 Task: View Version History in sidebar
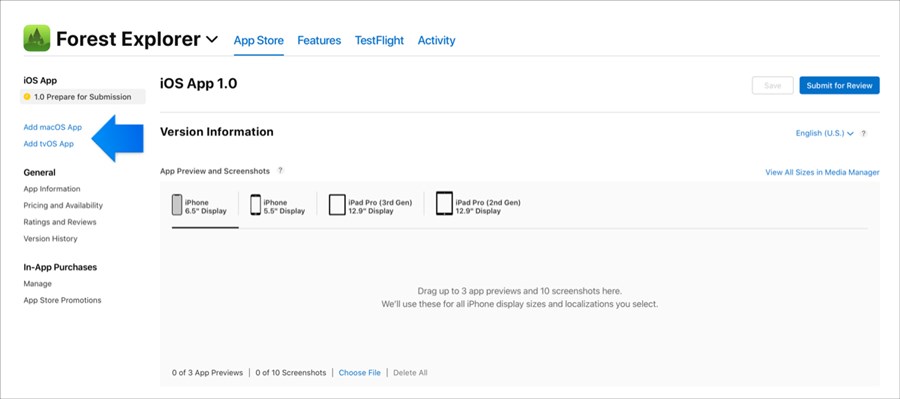(x=51, y=239)
